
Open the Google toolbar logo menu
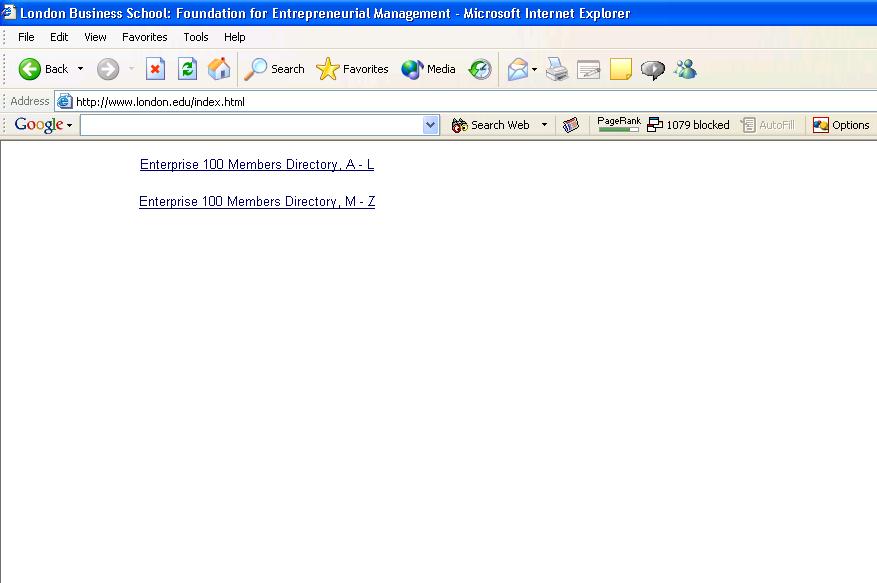point(43,125)
